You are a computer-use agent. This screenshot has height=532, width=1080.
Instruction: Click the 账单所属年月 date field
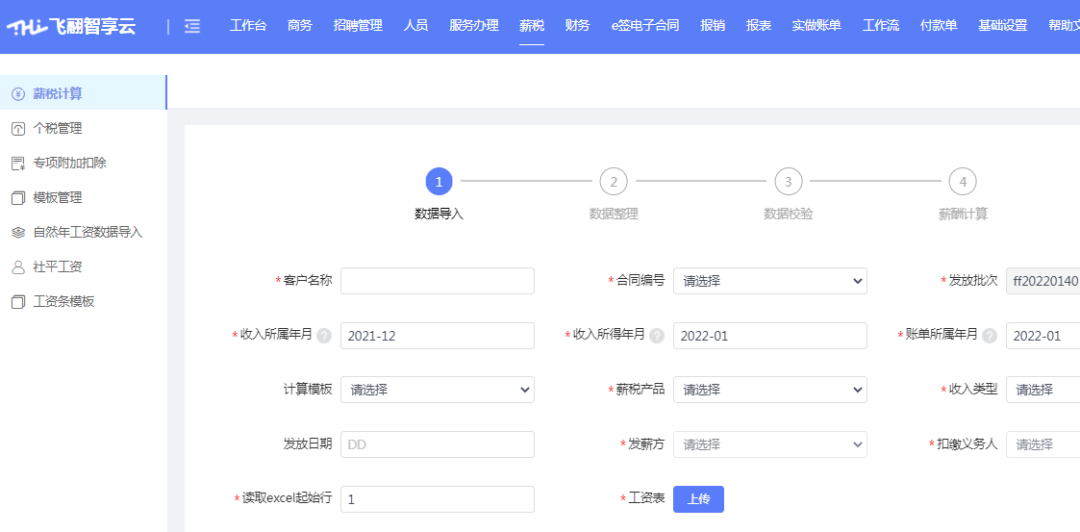[1043, 336]
